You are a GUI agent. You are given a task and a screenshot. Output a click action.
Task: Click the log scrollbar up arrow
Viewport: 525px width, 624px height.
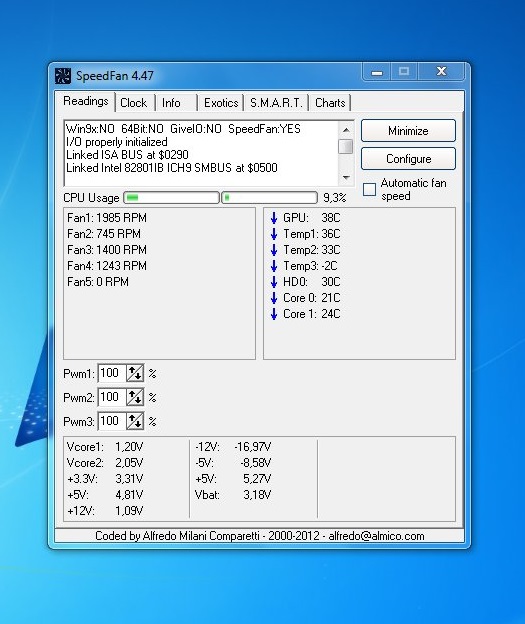coord(346,130)
